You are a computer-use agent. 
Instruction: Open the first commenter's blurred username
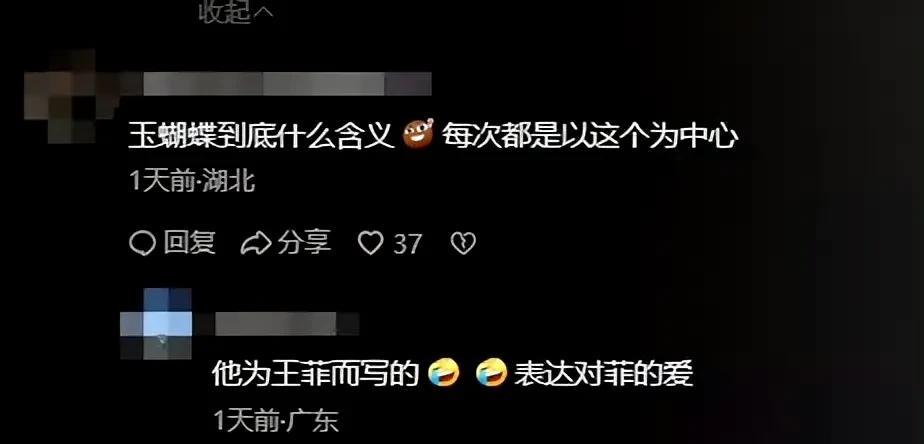point(288,84)
